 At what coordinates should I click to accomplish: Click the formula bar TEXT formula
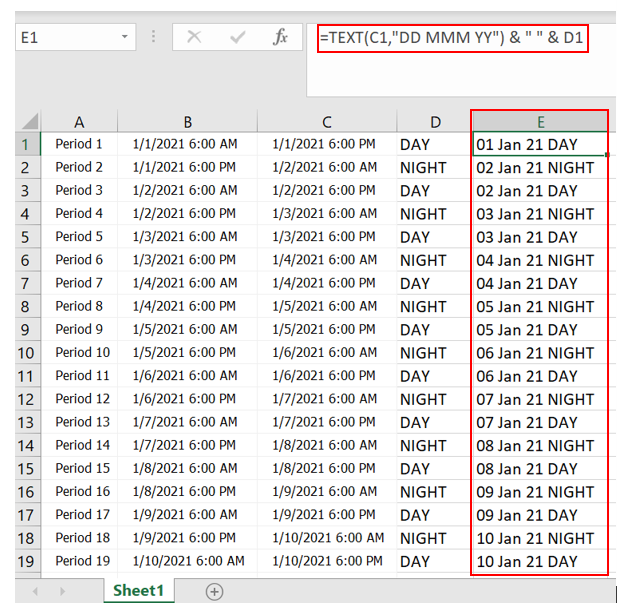pyautogui.click(x=453, y=38)
